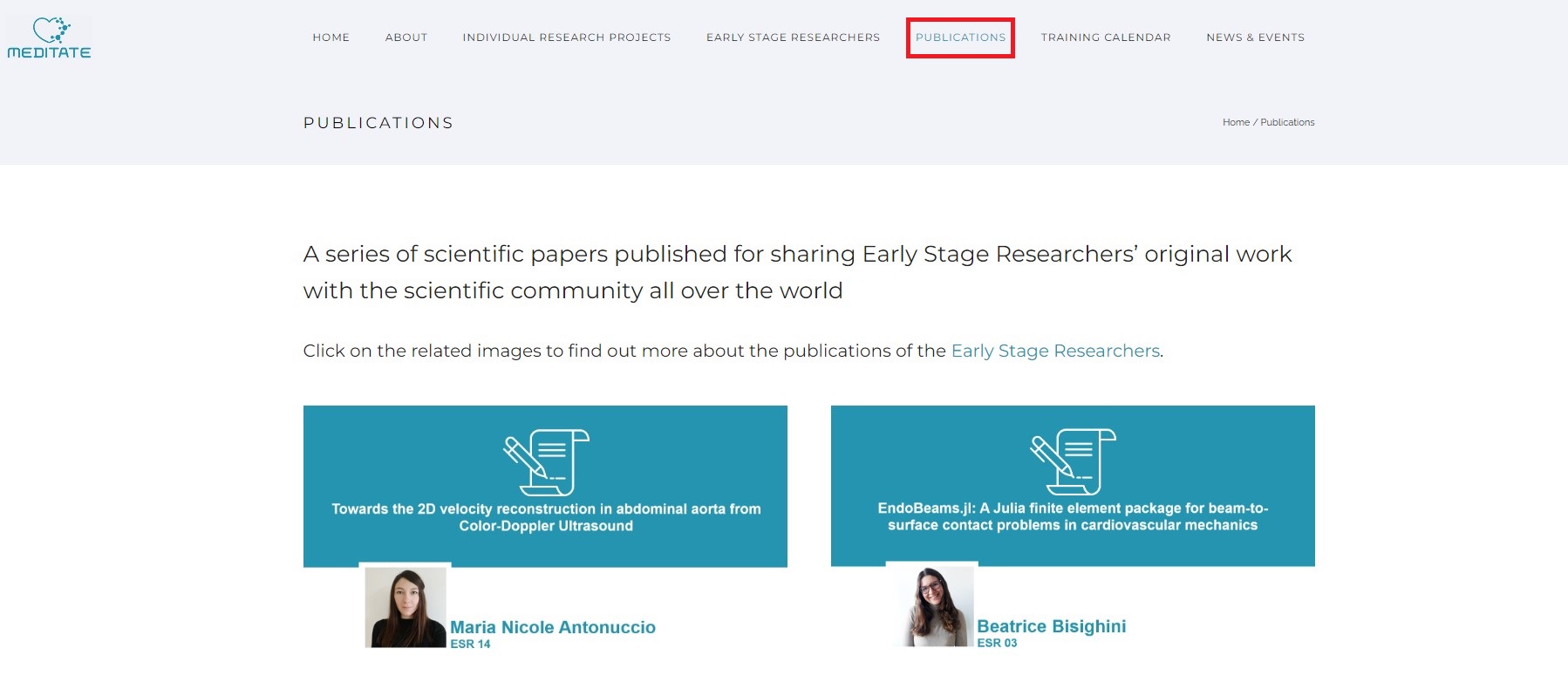Open the EndoBeams.jl publication title
This screenshot has width=1568, height=696.
[1073, 516]
